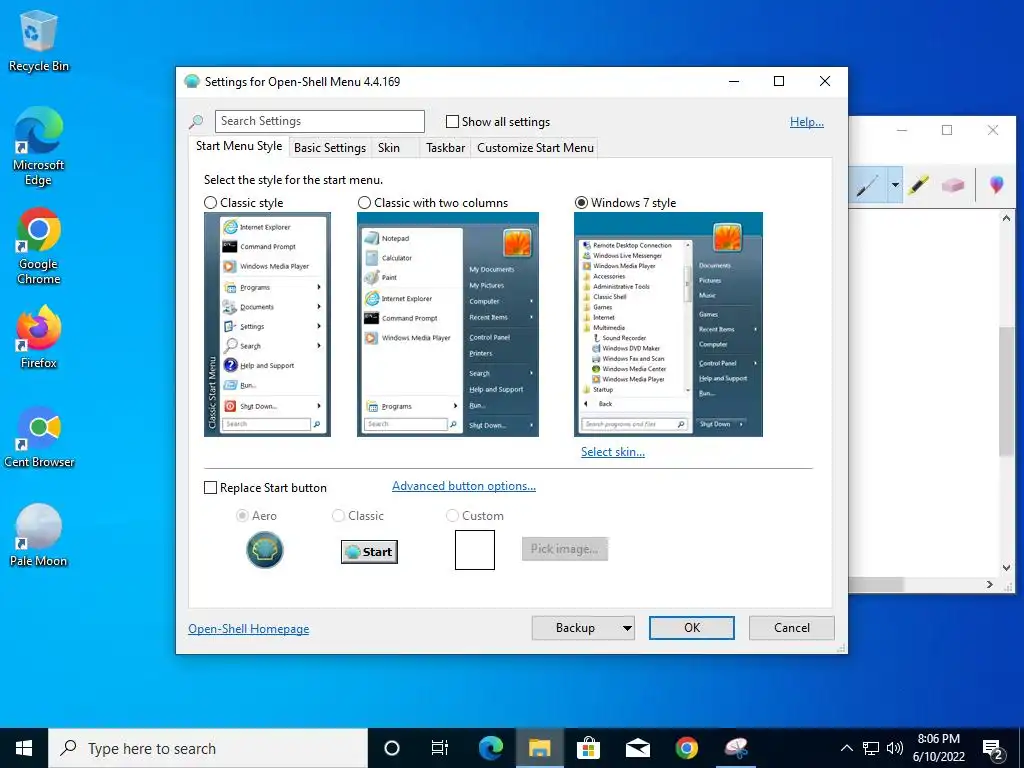The width and height of the screenshot is (1024, 768).
Task: Click the magnifier icon beside Search Settings
Action: click(196, 121)
